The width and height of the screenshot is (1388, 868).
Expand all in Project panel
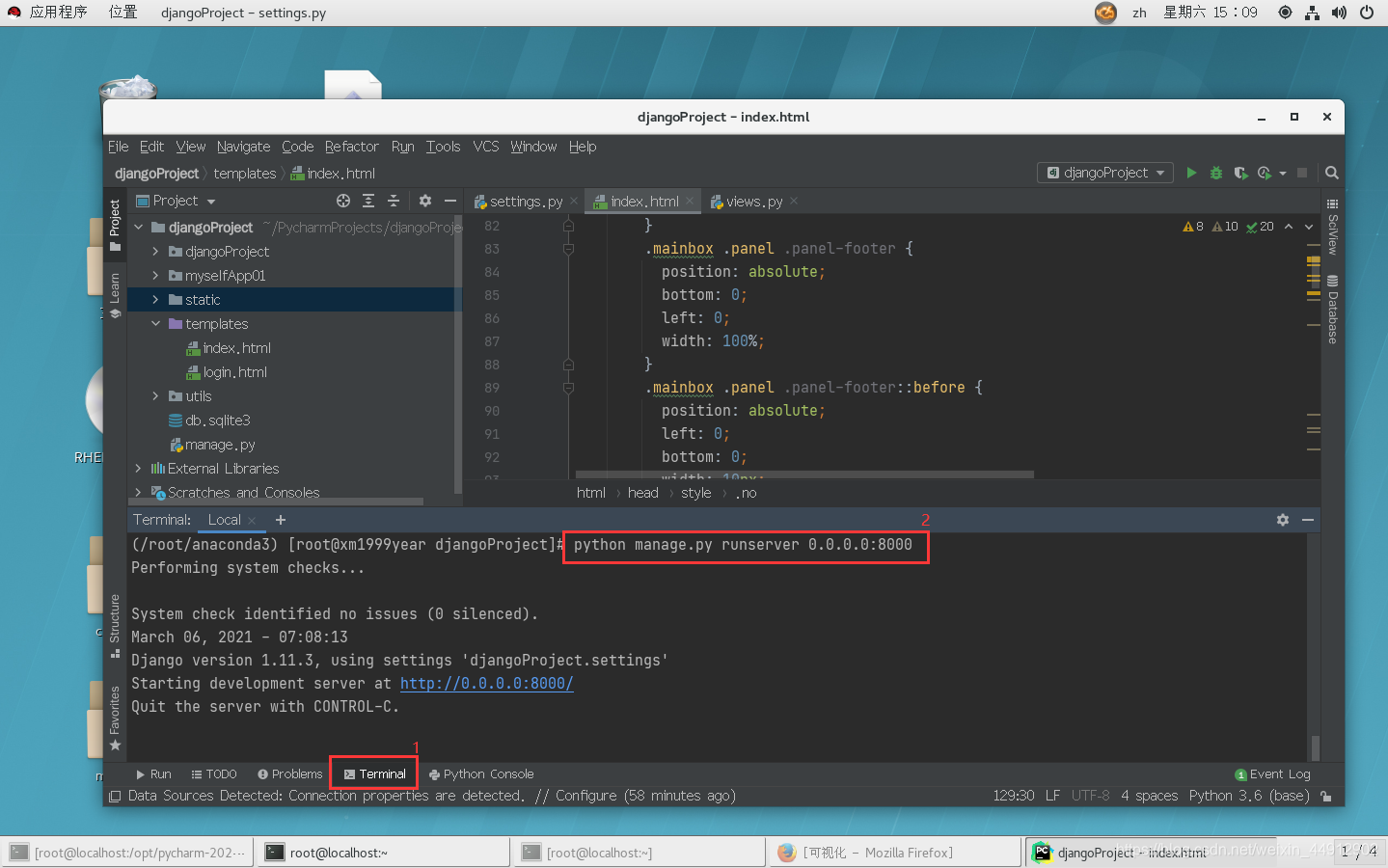368,201
